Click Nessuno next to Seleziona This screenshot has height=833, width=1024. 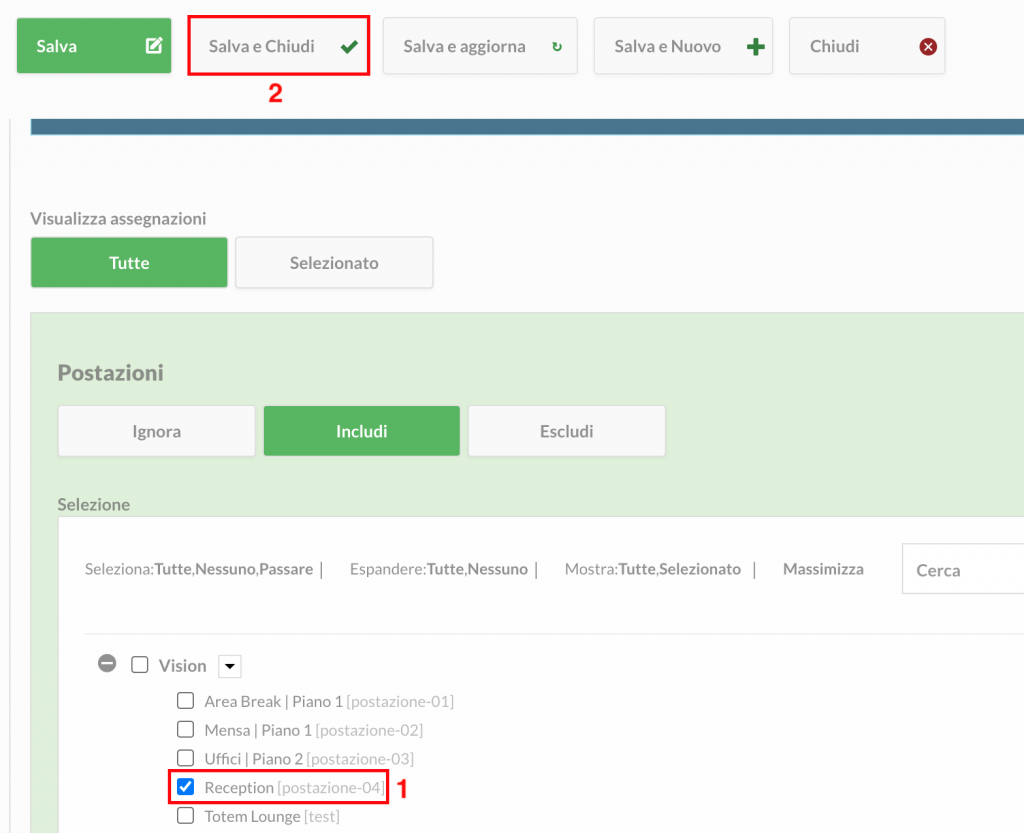(x=225, y=569)
